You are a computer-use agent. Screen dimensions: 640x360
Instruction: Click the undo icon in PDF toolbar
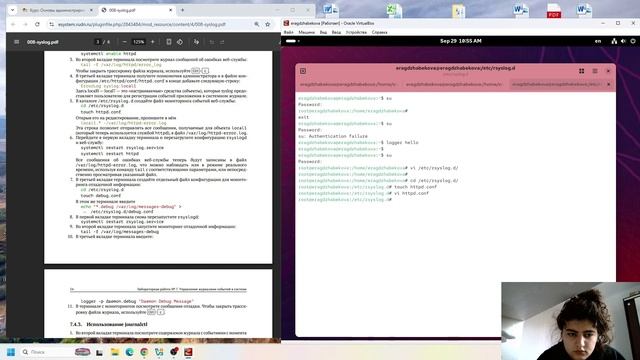pos(211,42)
